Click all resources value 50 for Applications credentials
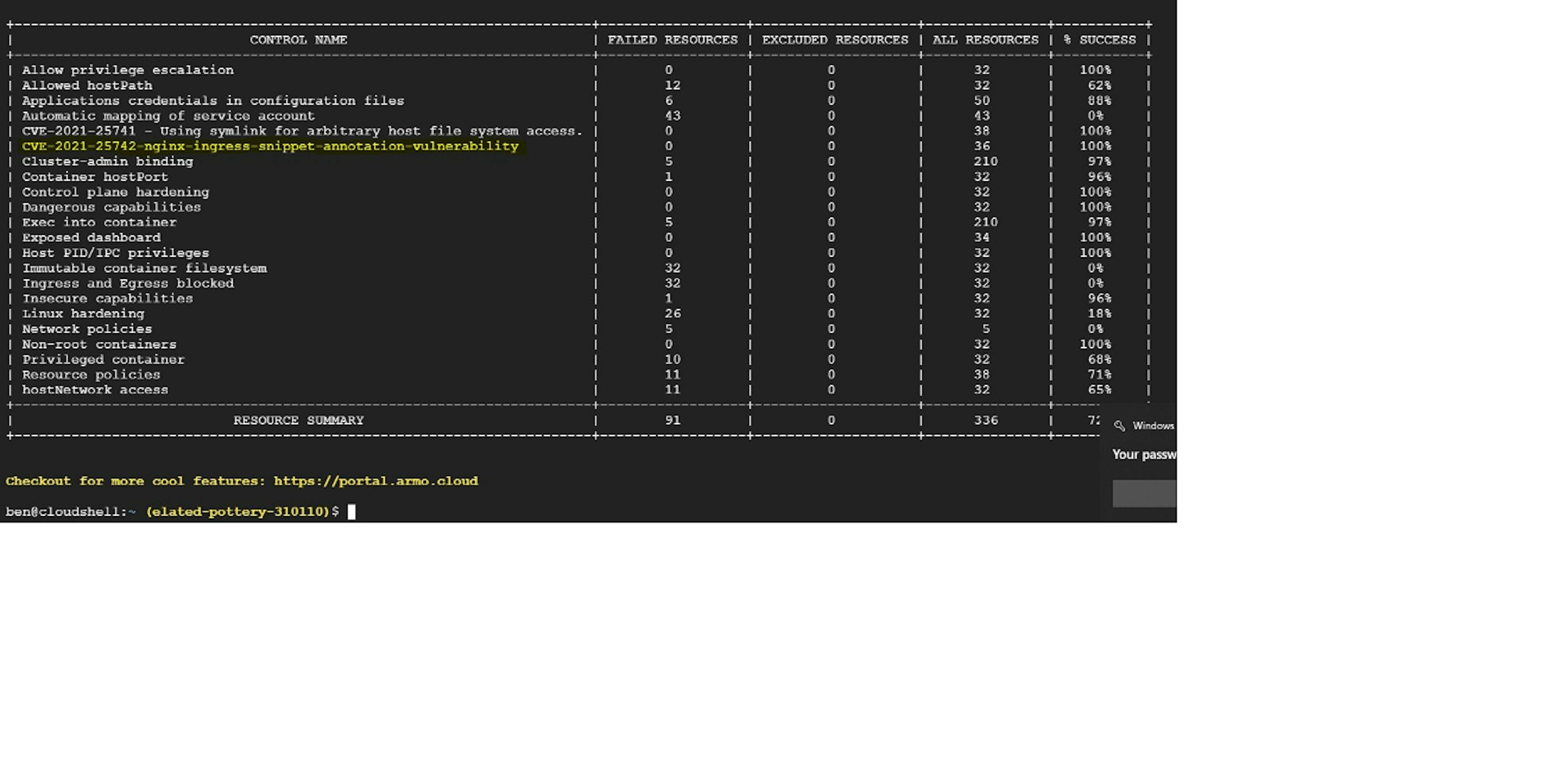 [x=982, y=100]
